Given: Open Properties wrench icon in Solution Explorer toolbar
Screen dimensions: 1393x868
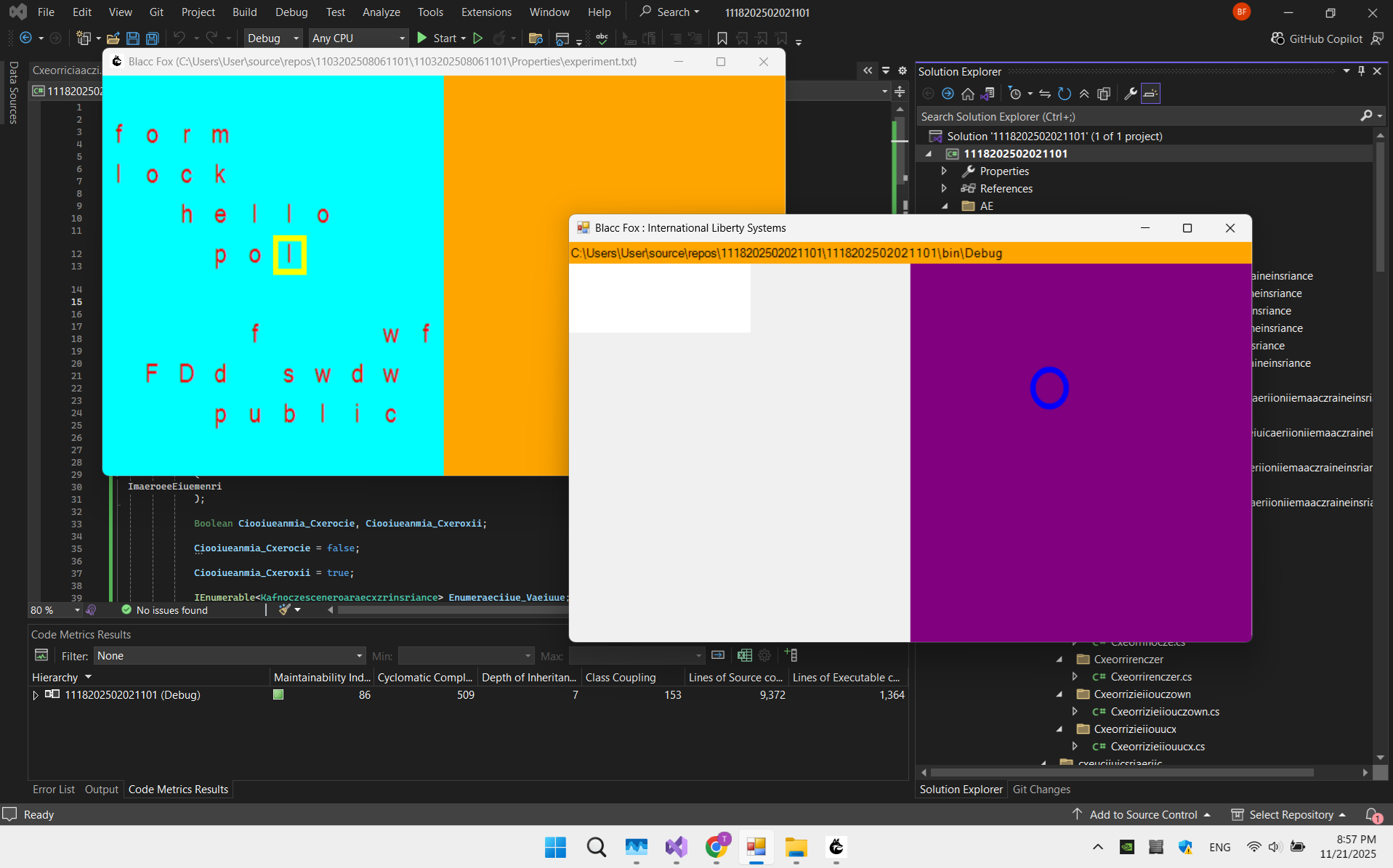Looking at the screenshot, I should tap(1131, 93).
